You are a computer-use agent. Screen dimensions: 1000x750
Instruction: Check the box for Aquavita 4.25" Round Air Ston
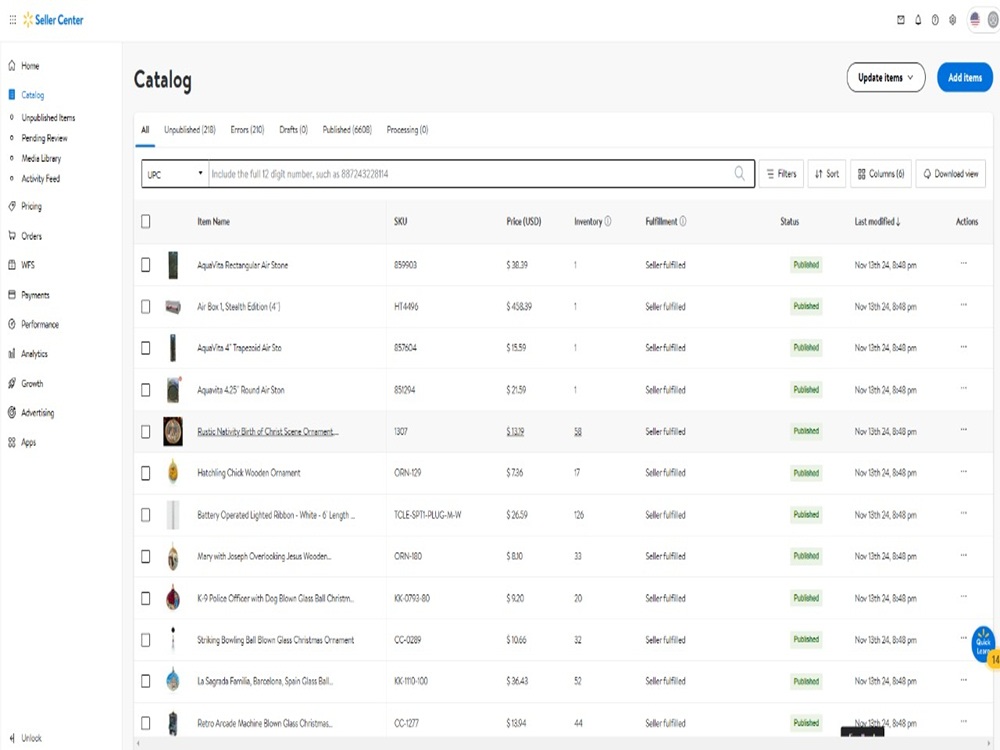(x=145, y=390)
